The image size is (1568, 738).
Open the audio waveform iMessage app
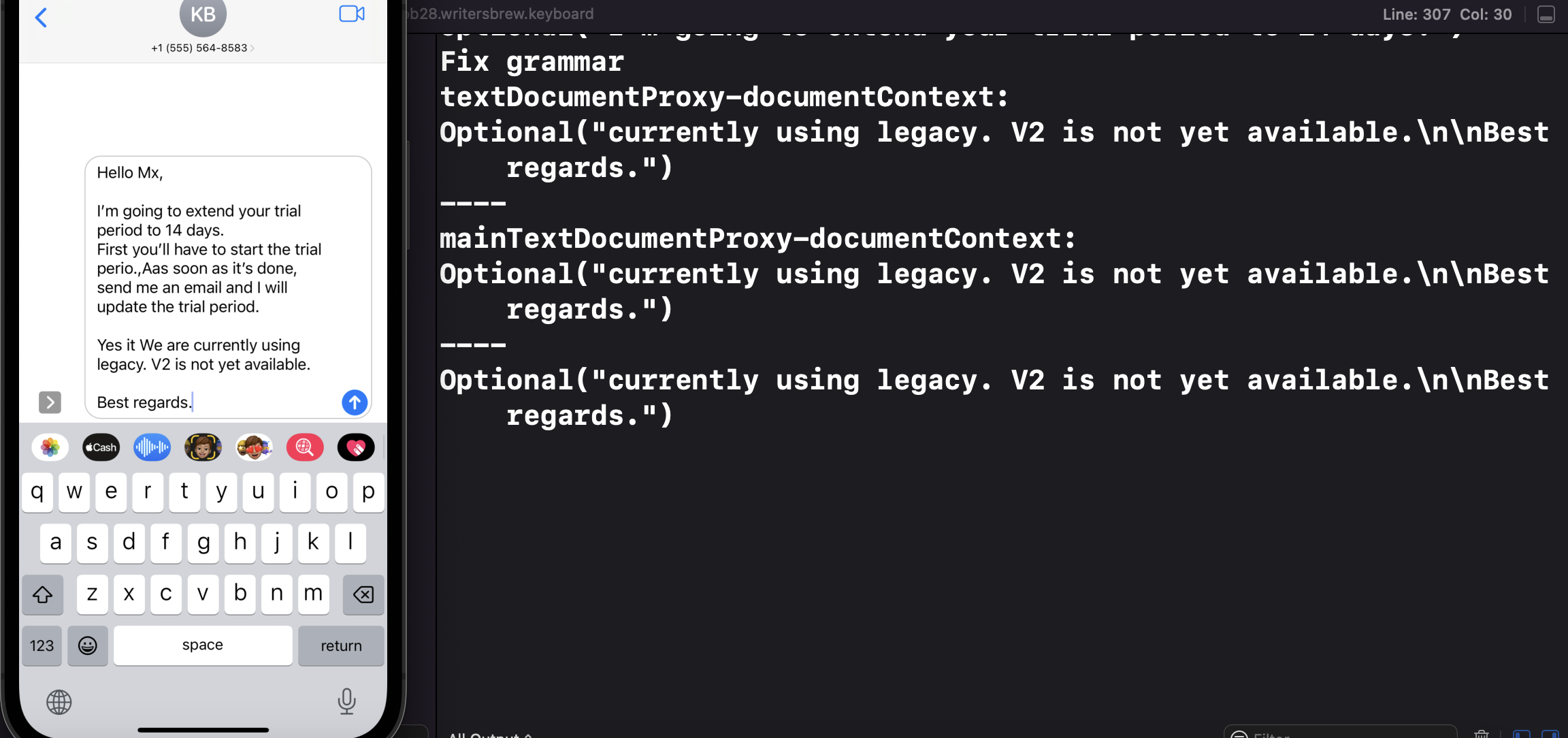(x=152, y=447)
